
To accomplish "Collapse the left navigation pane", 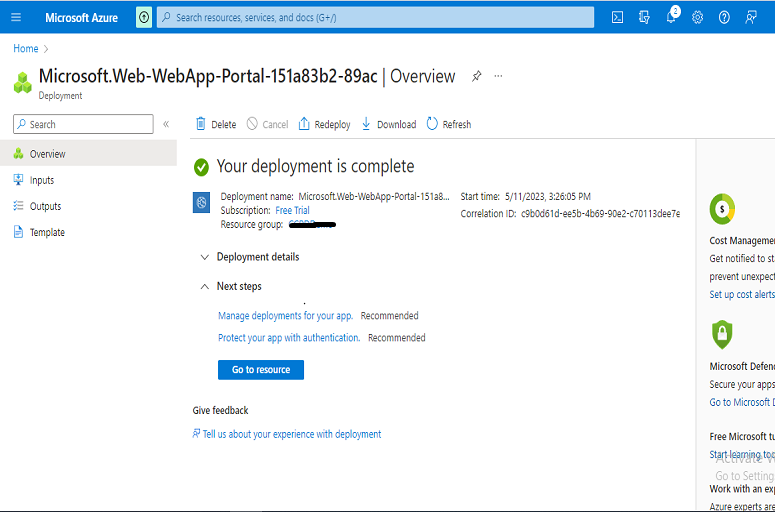I will pyautogui.click(x=166, y=124).
